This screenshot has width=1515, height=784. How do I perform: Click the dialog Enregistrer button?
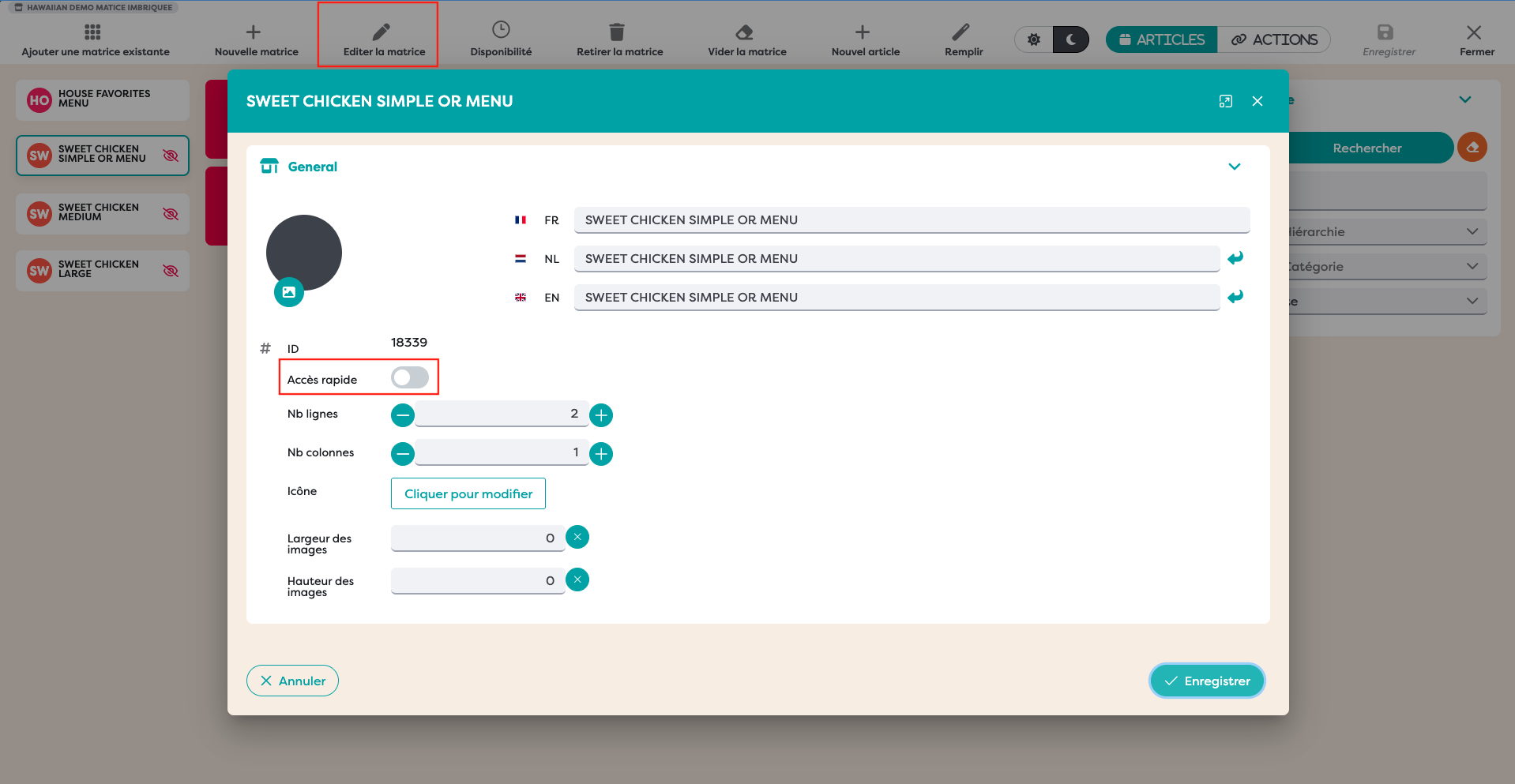pos(1207,681)
